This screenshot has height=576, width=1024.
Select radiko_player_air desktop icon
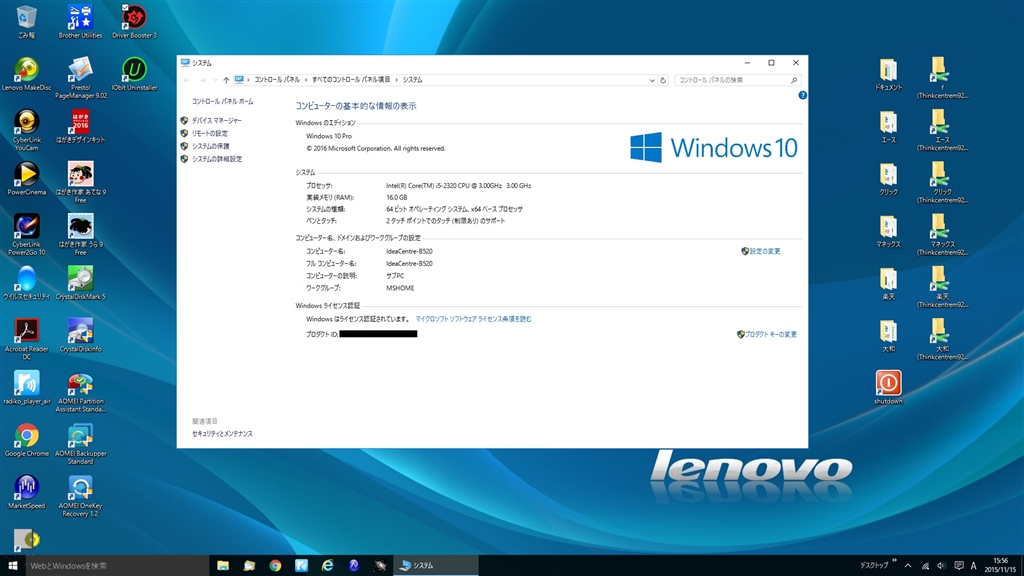(x=27, y=387)
